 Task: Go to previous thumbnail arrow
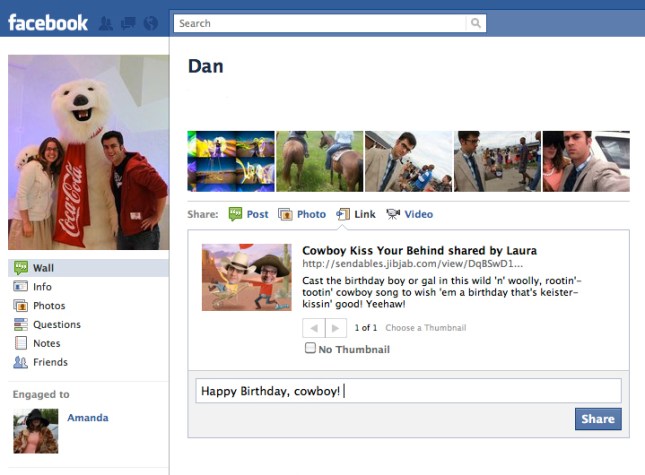(x=313, y=328)
